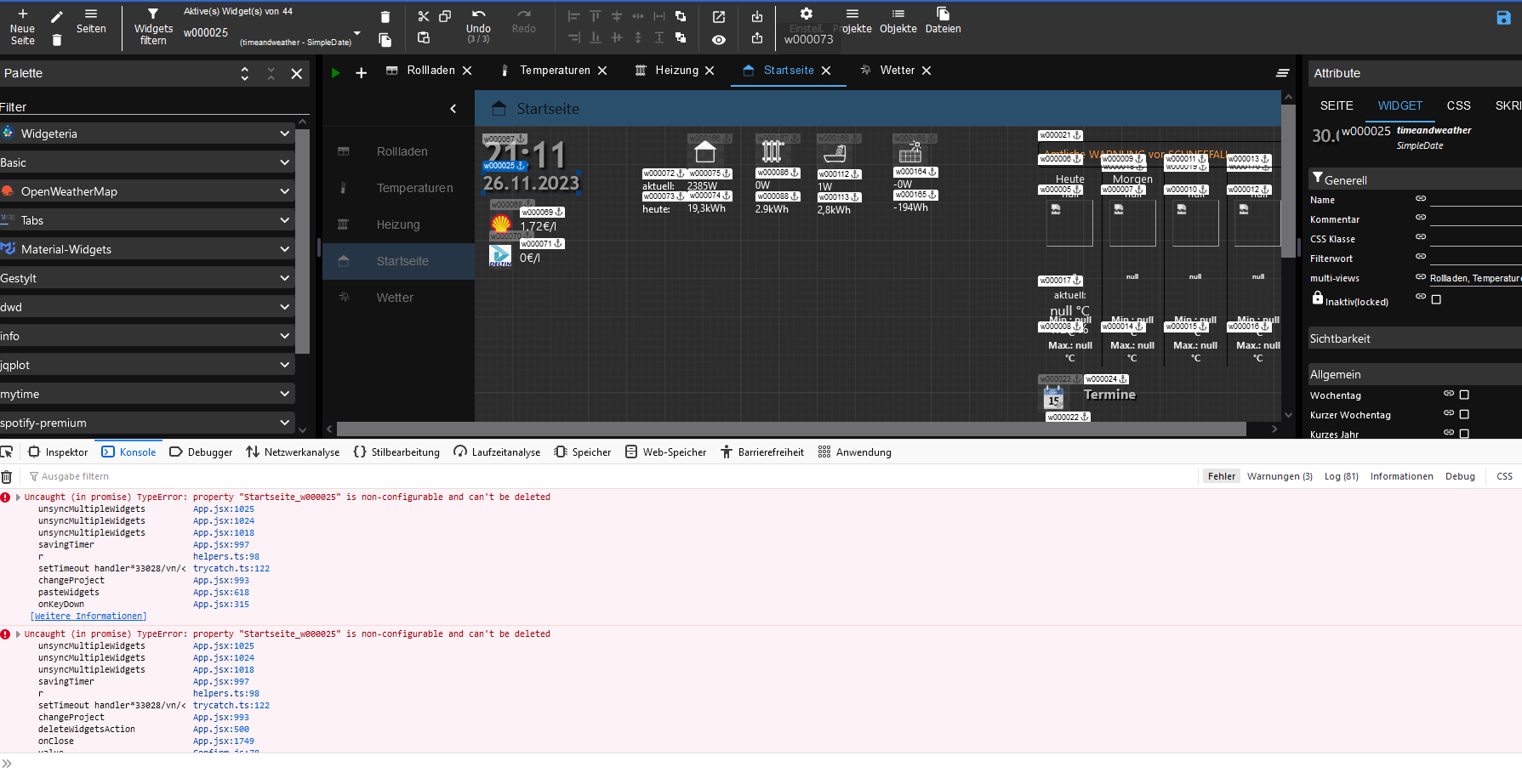The image size is (1522, 784).
Task: Switch to the Rollladen tab
Action: pyautogui.click(x=430, y=71)
